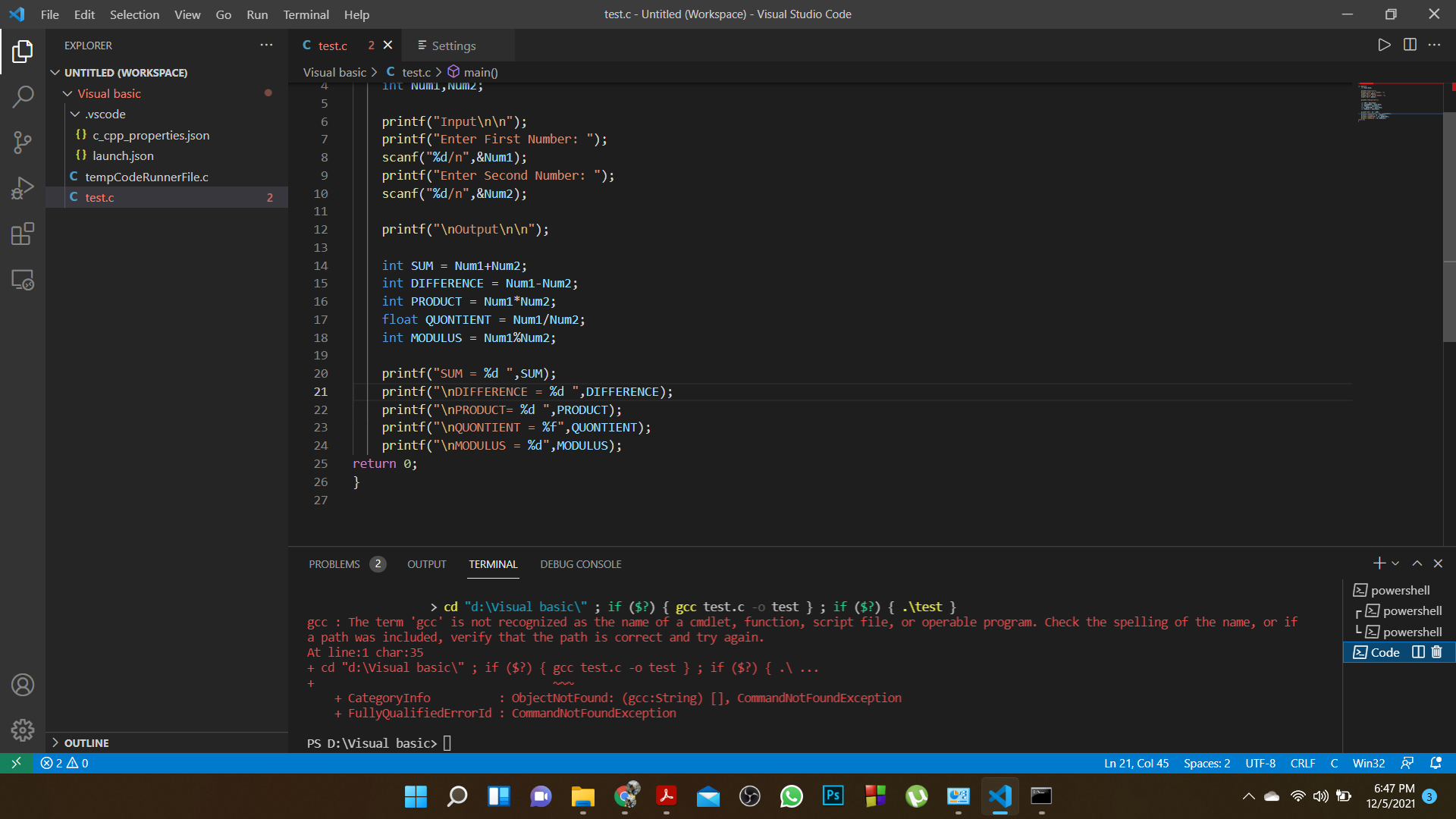
Task: Switch to the DEBUG CONSOLE tab
Action: (x=580, y=564)
